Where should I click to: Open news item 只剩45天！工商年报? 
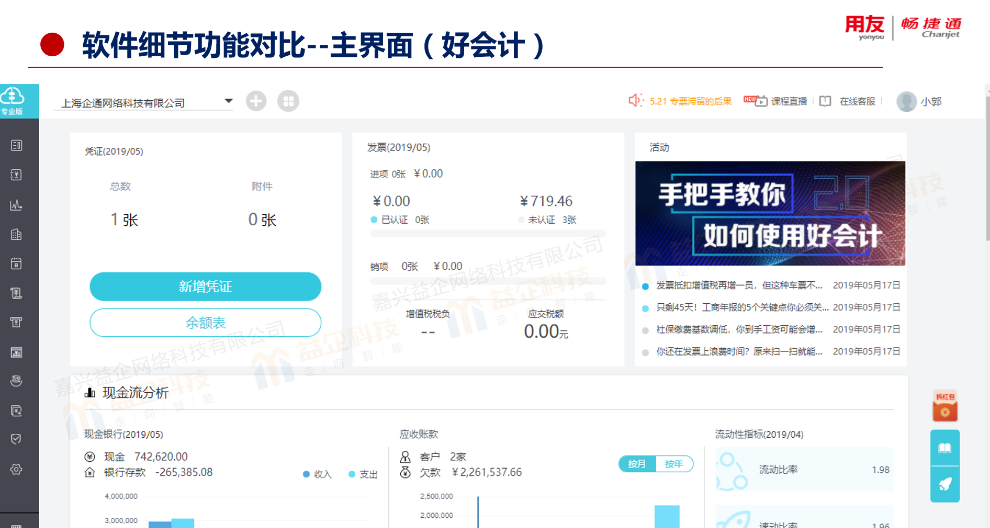click(742, 308)
